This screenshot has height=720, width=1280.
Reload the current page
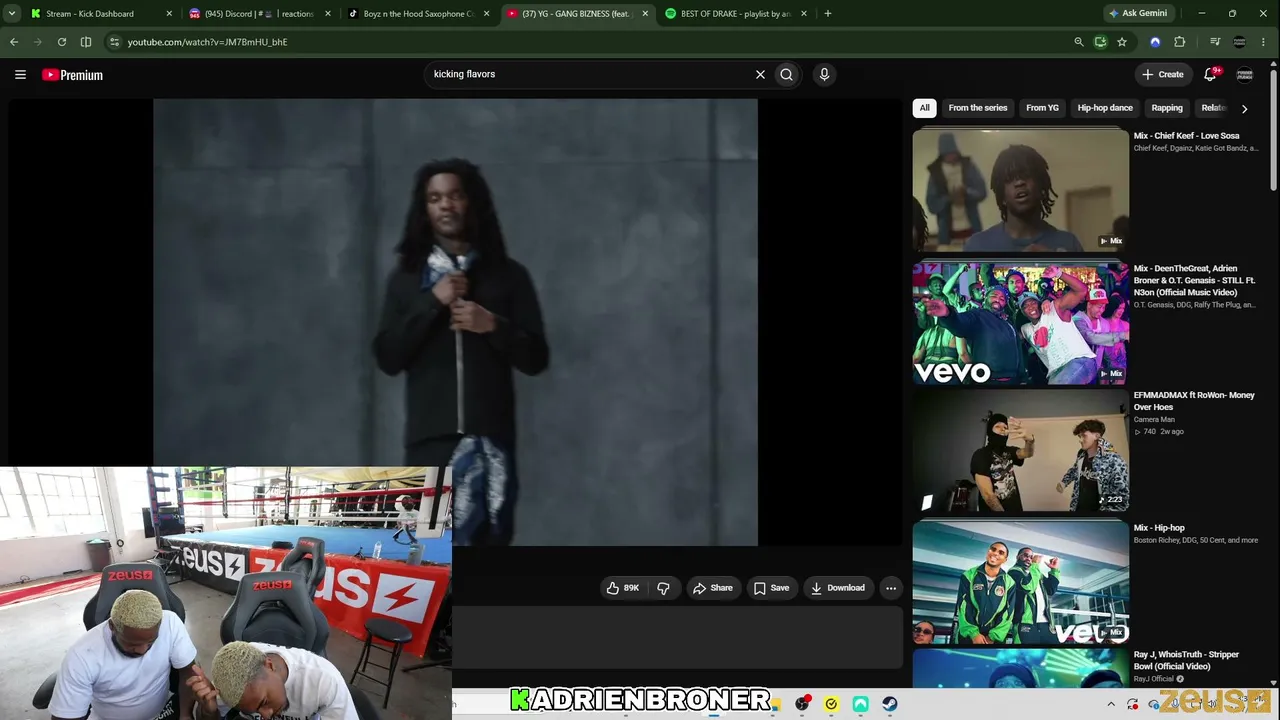[62, 42]
